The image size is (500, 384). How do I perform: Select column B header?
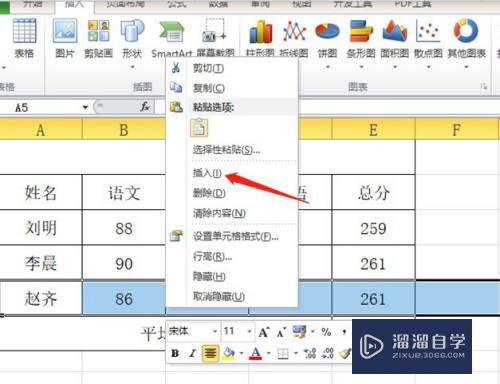[x=124, y=129]
